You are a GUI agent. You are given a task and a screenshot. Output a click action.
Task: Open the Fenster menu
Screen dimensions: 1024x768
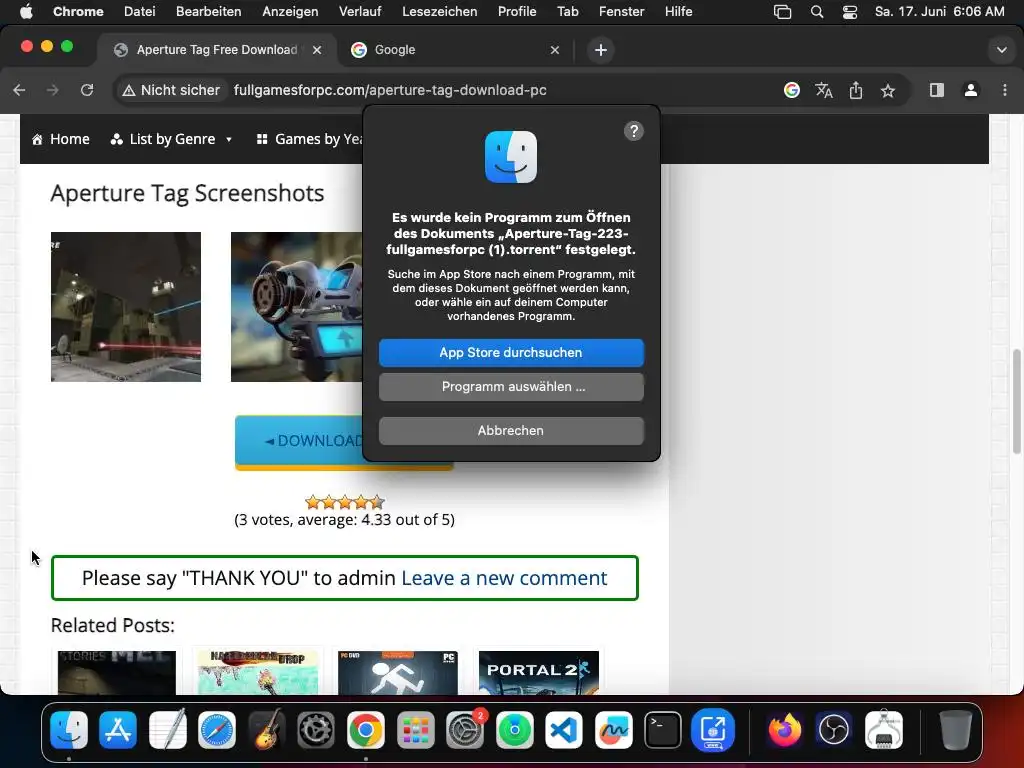[x=622, y=12]
